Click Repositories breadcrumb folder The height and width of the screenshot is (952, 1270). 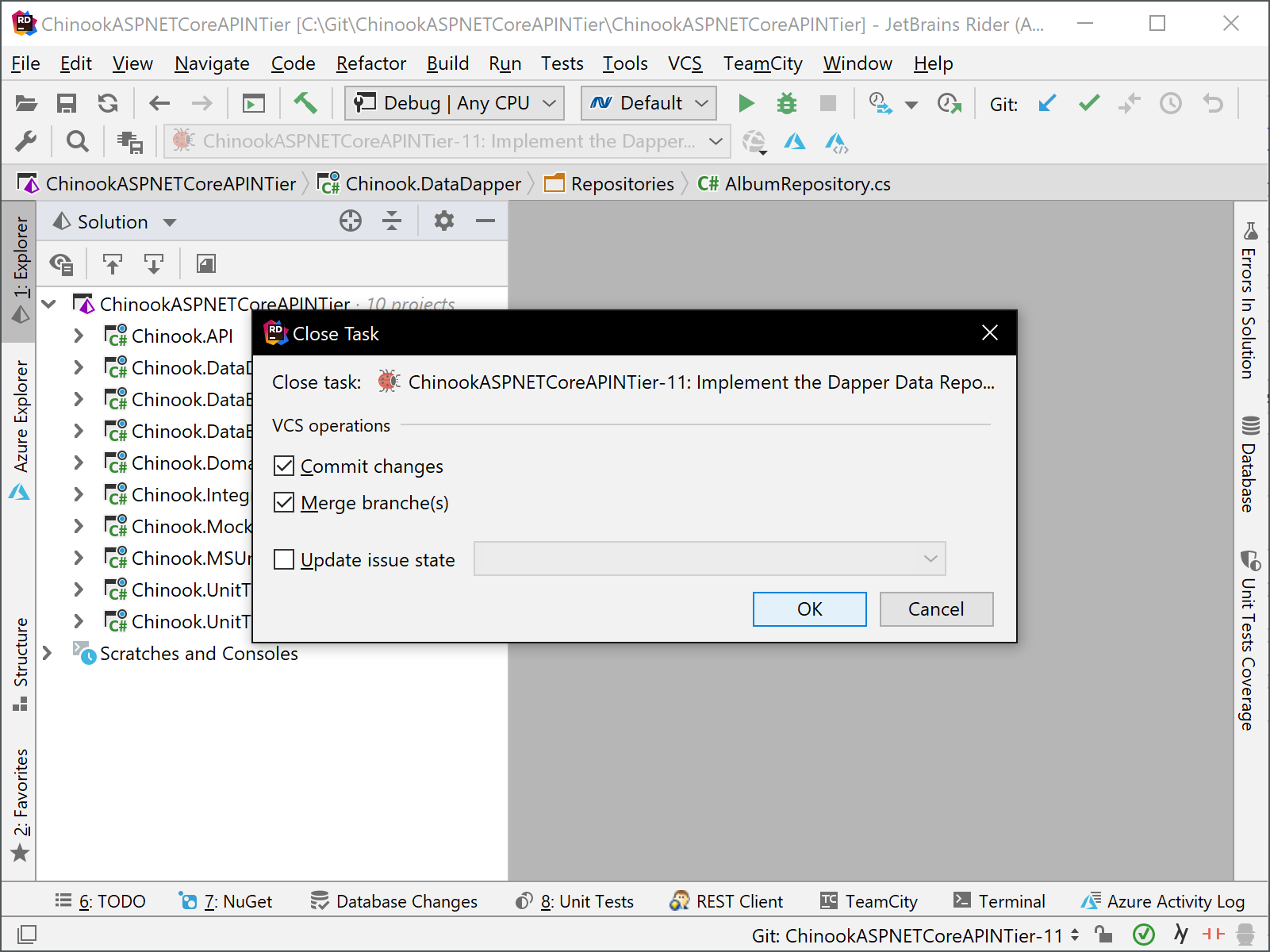[x=609, y=183]
